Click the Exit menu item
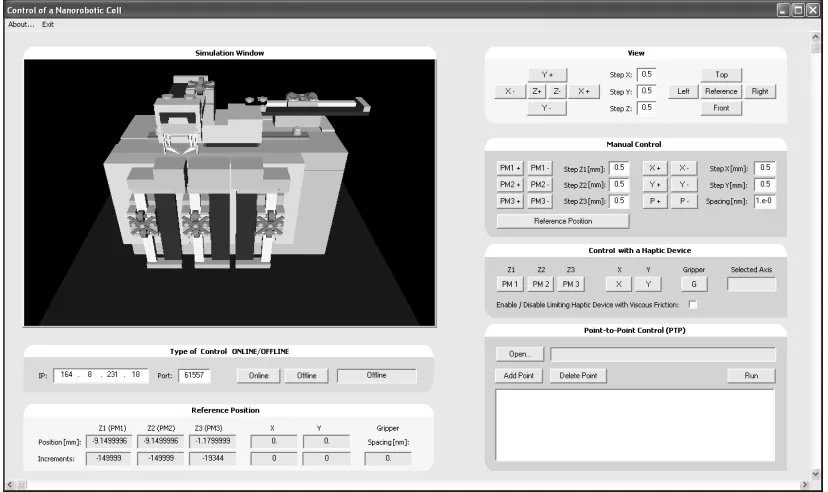 click(x=48, y=24)
